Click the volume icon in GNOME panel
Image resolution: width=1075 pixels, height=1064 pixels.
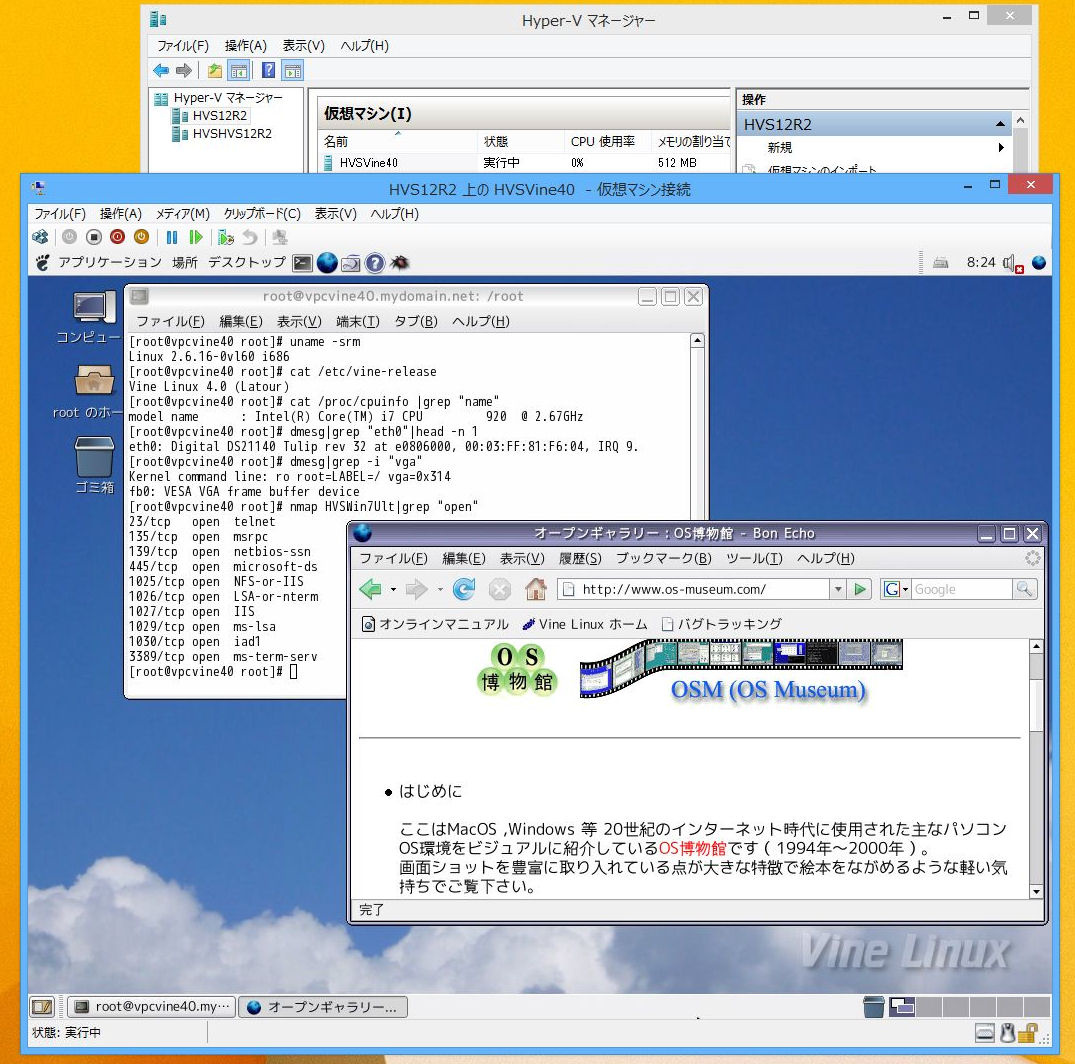point(1011,263)
